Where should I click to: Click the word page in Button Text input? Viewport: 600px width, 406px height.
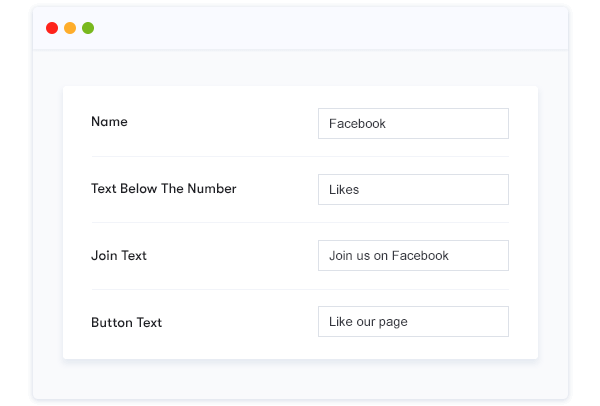[393, 322]
